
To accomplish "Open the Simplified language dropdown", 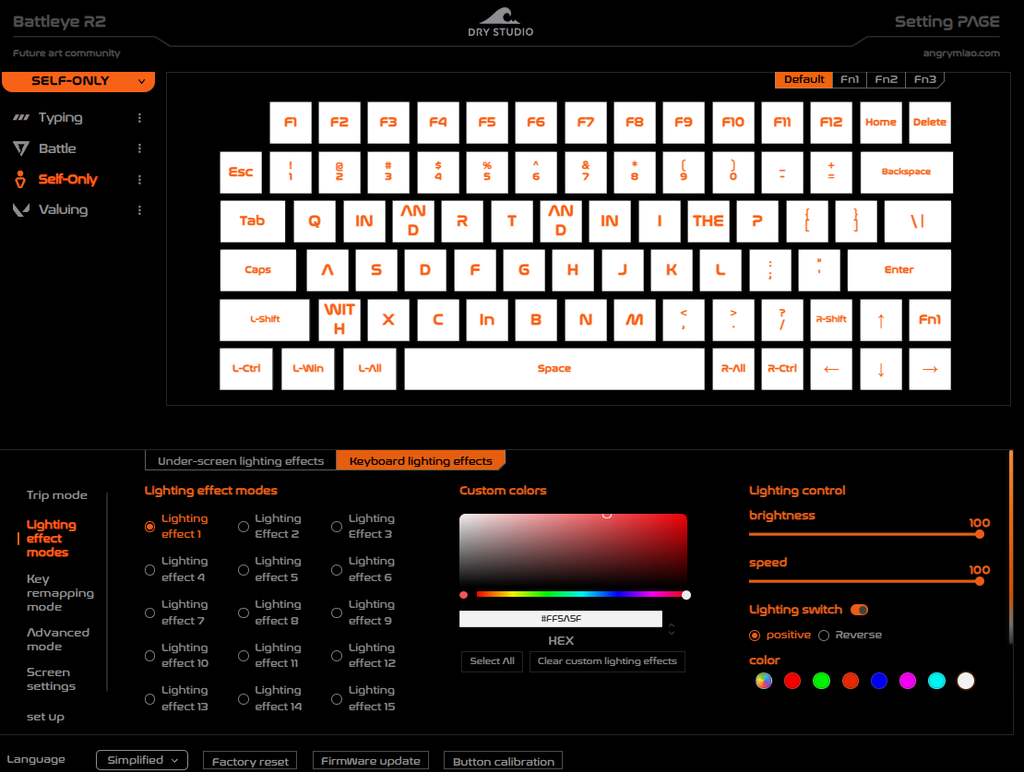I will click(x=142, y=760).
